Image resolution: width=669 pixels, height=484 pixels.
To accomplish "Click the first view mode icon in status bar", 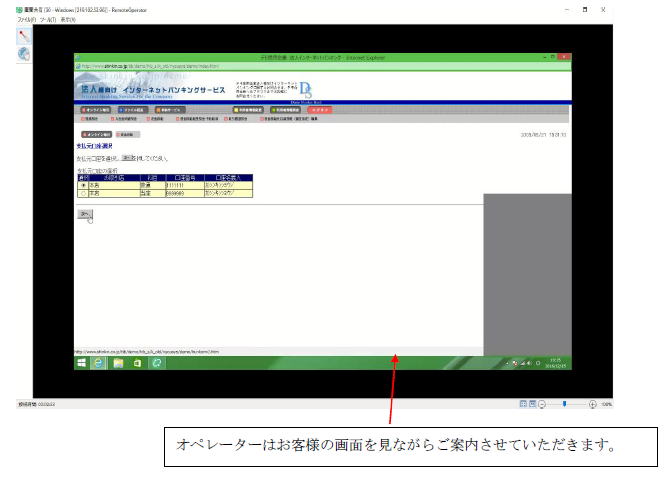I will coord(522,404).
